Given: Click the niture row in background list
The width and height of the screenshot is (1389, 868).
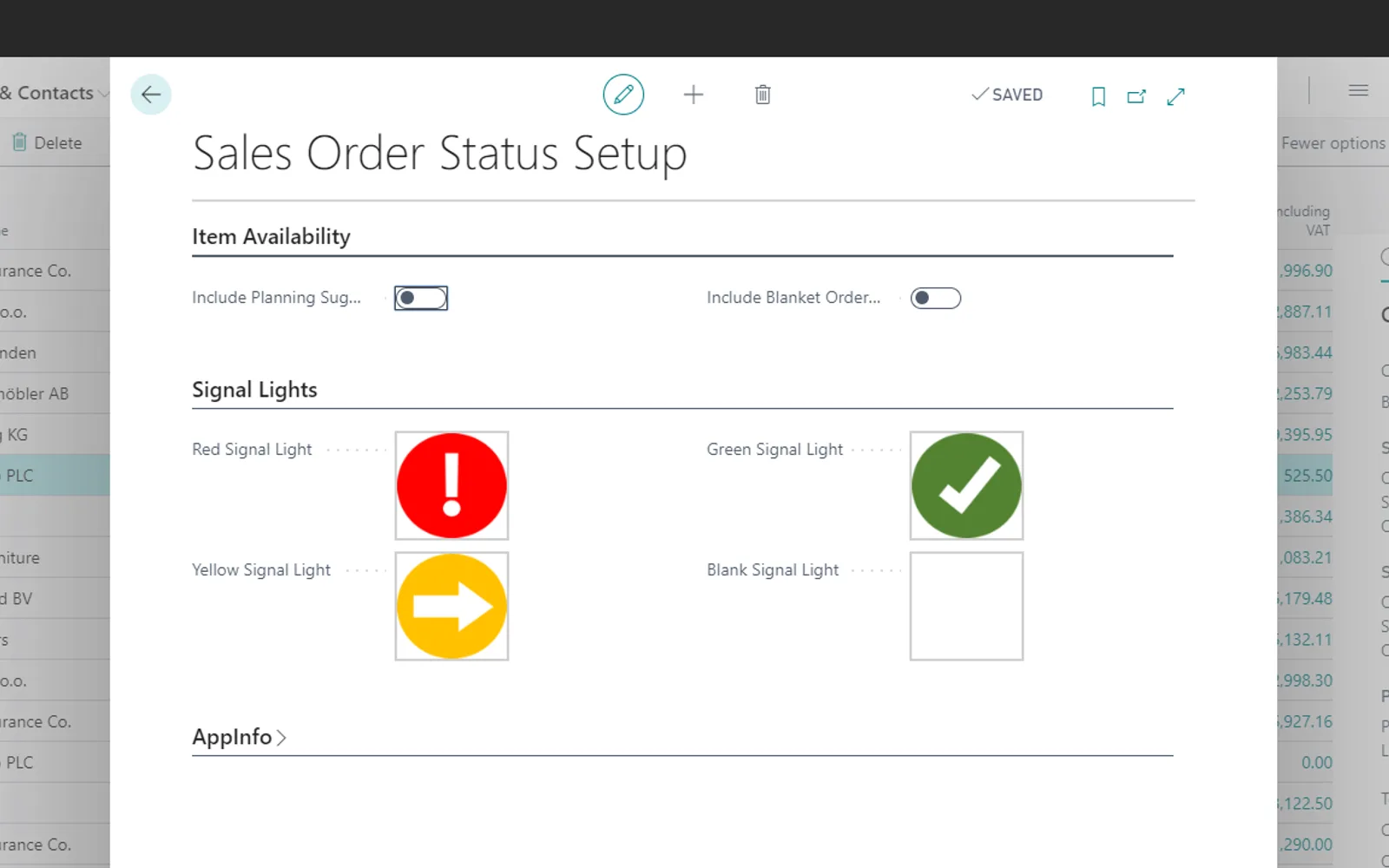Looking at the screenshot, I should click(x=55, y=558).
